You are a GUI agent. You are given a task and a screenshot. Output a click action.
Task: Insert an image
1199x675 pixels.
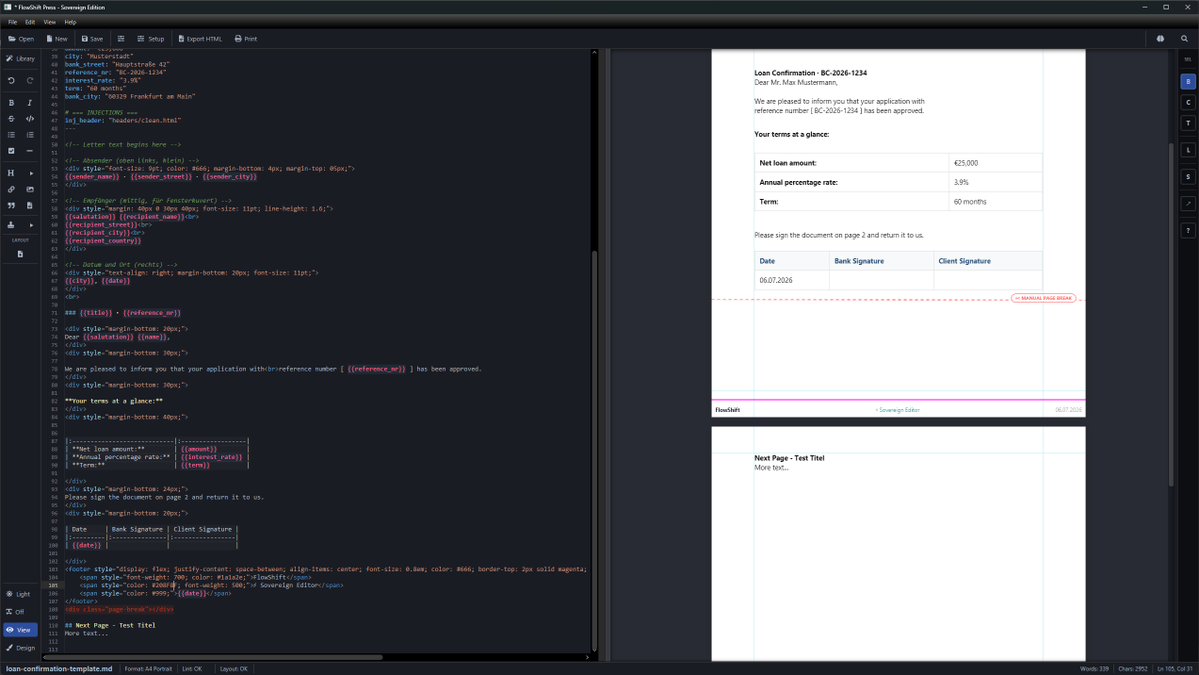(x=30, y=189)
